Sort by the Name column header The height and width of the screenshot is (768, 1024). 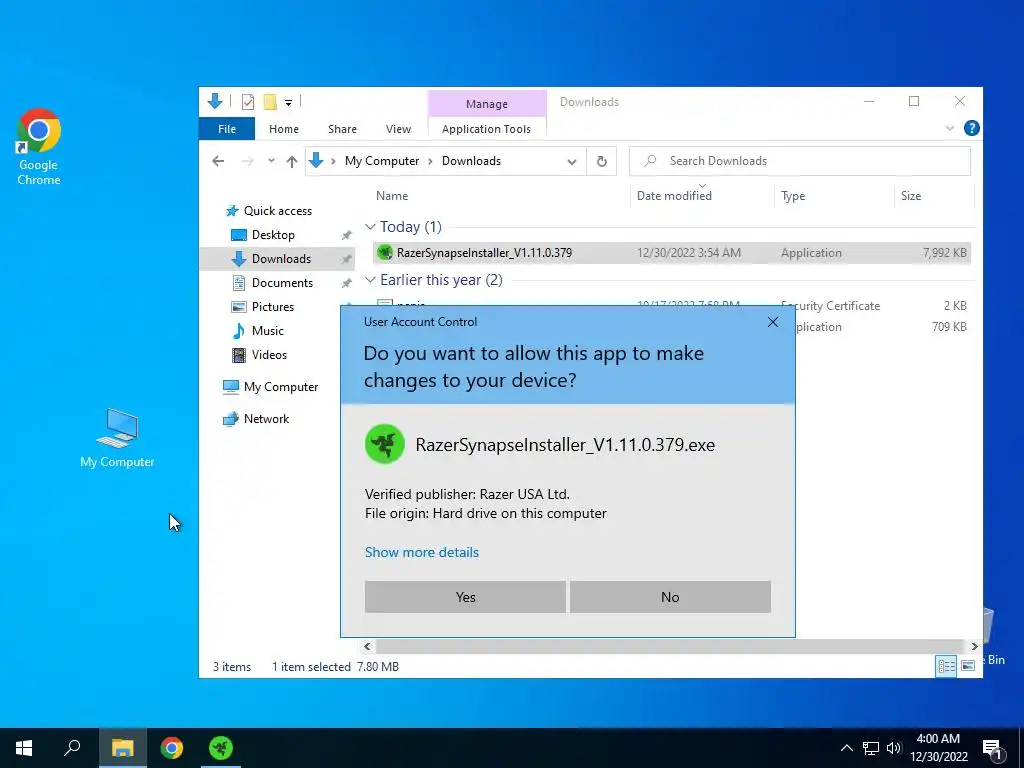392,196
